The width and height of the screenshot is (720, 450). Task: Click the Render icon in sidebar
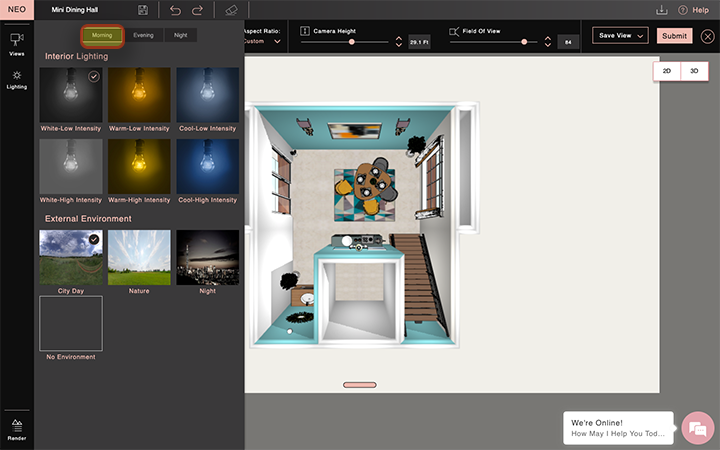point(17,425)
